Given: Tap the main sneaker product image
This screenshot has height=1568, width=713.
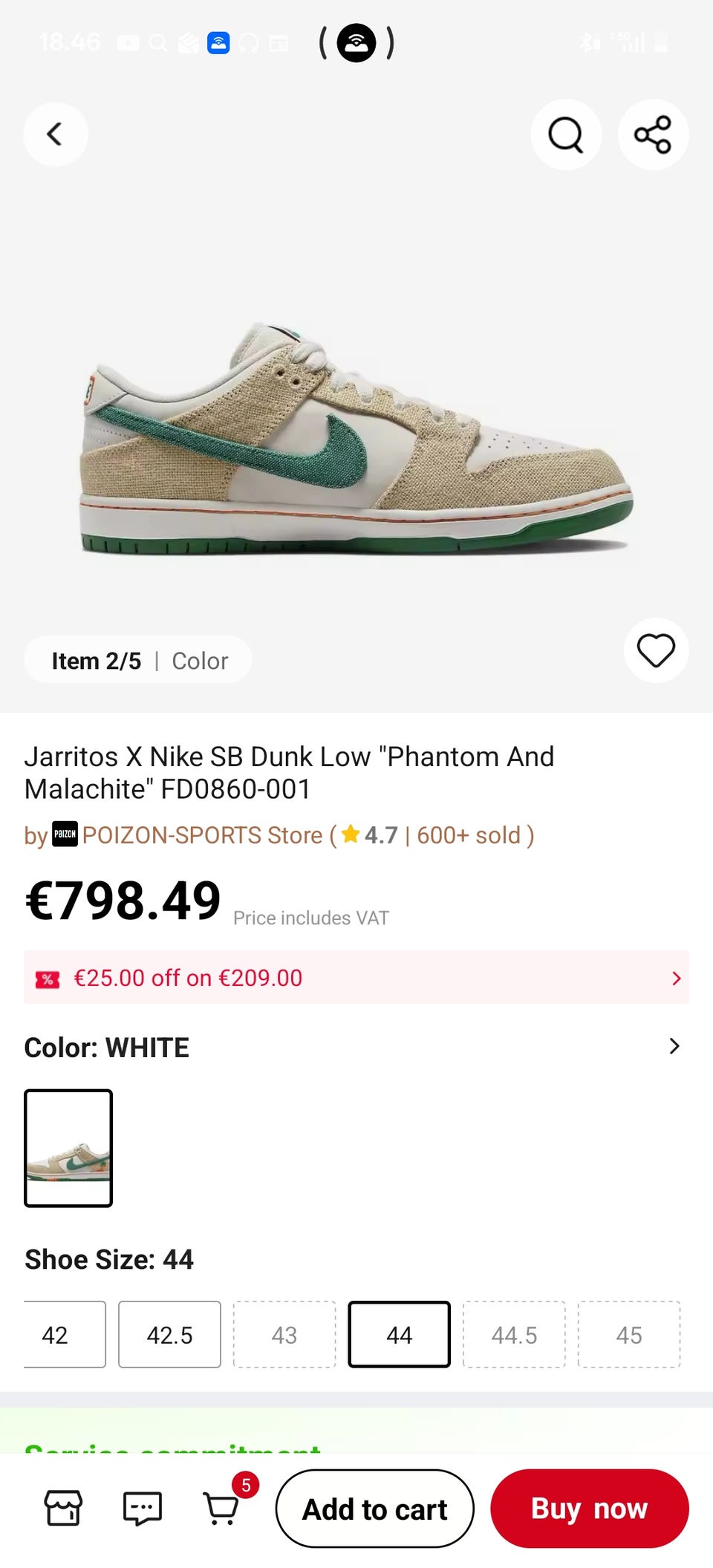Looking at the screenshot, I should [x=356, y=438].
